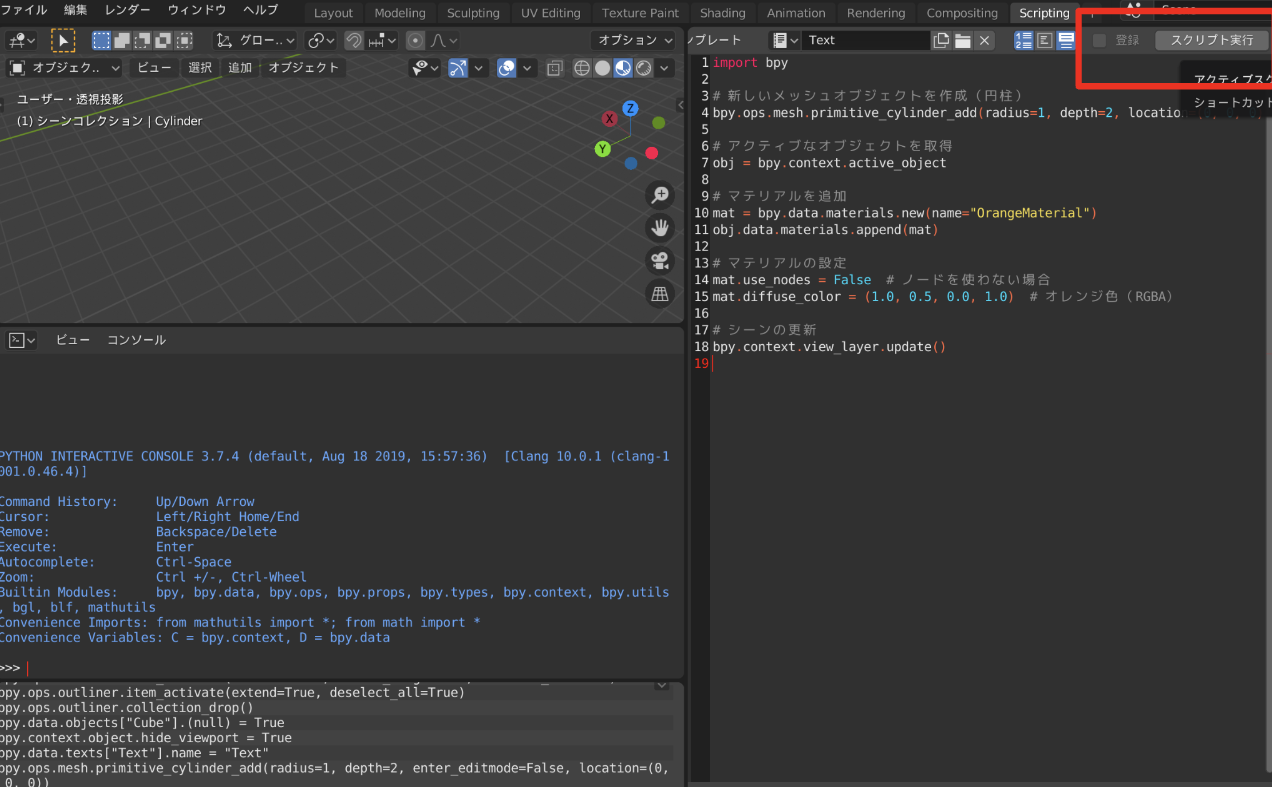Toggle line numbers display in text editor
Viewport: 1272px width, 787px height.
point(1023,40)
